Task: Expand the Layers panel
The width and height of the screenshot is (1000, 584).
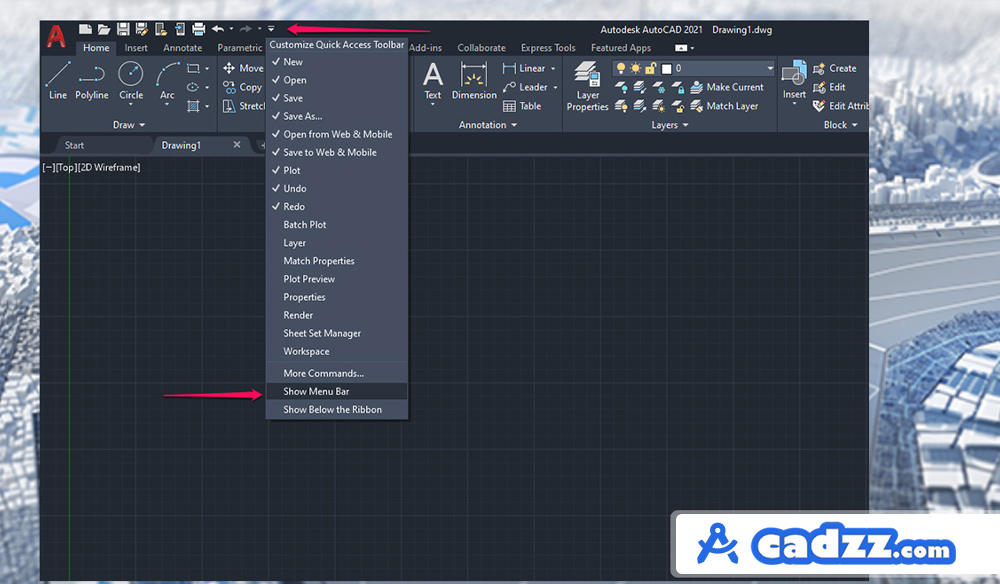Action: point(670,125)
